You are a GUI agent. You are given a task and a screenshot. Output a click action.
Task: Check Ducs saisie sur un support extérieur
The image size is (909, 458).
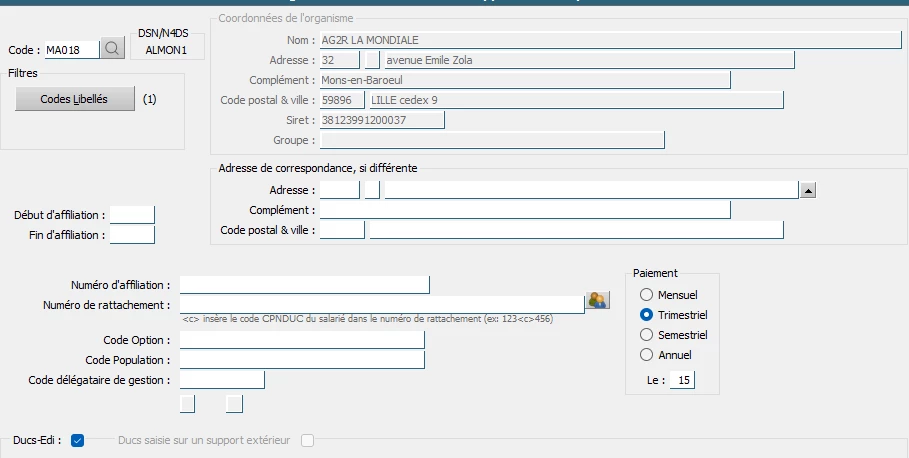click(x=308, y=440)
